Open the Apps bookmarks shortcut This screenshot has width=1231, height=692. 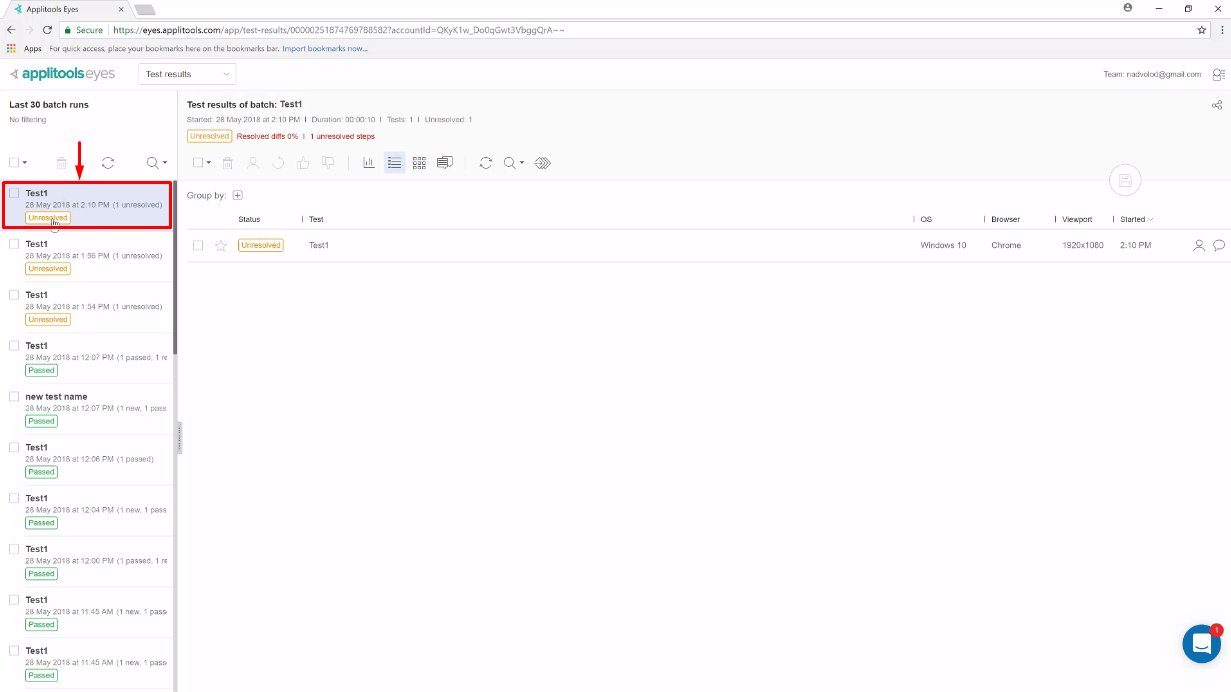coord(25,48)
